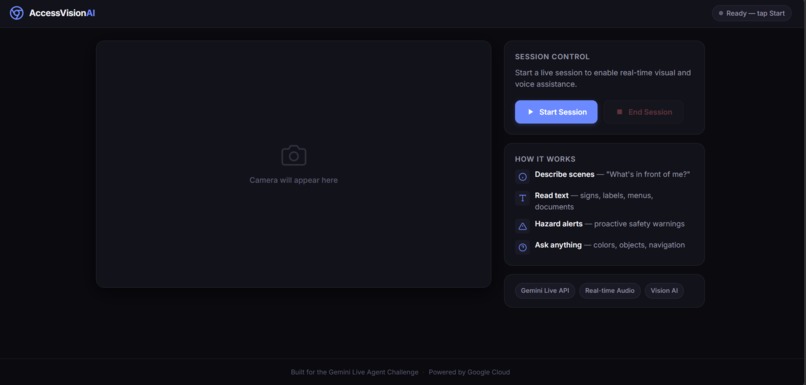The image size is (806, 385).
Task: Click "Read text" label
Action: [x=552, y=195]
